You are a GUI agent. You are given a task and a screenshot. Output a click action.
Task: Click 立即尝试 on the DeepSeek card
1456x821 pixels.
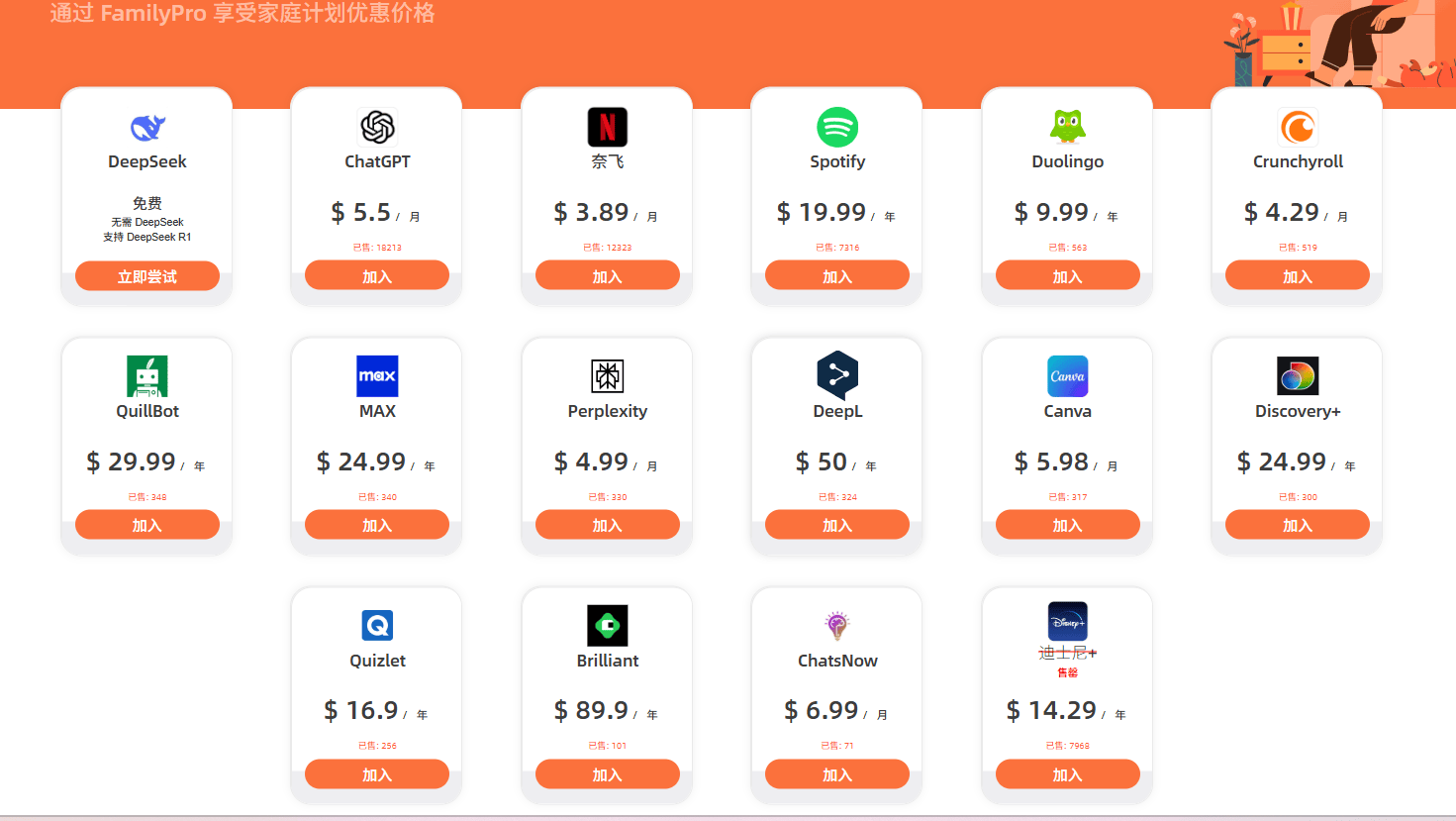146,275
